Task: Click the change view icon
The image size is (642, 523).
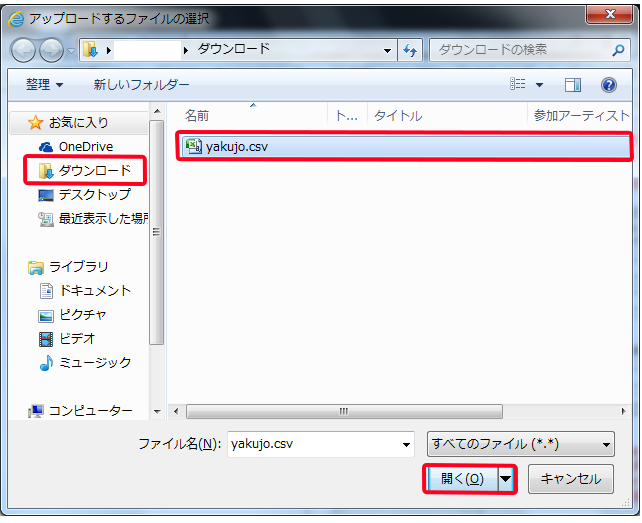Action: point(518,85)
